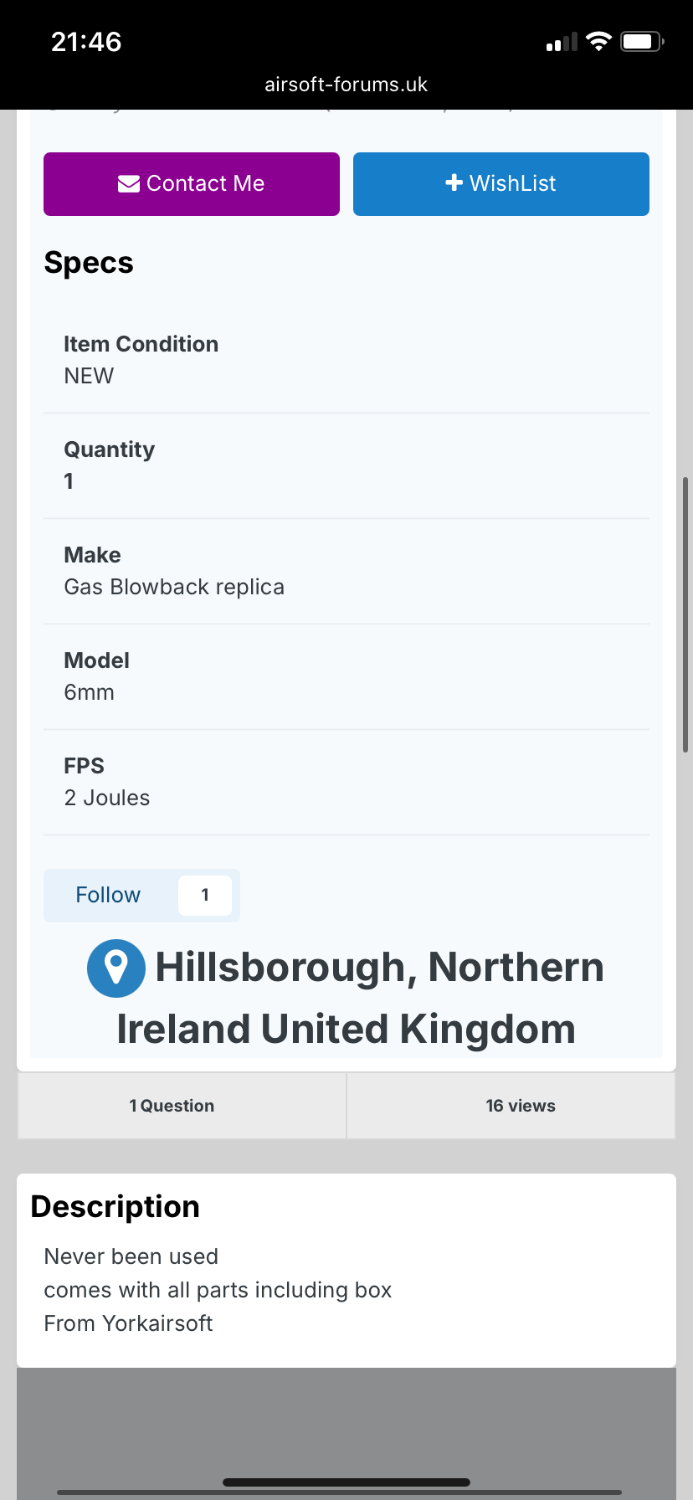Click the From Yorkairsoft description line
This screenshot has width=693, height=1500.
pos(129,1323)
